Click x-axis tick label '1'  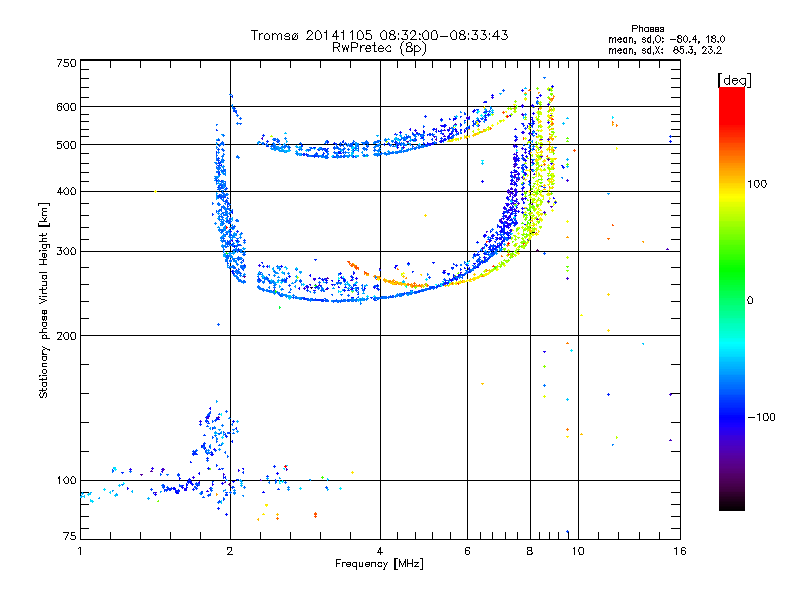pyautogui.click(x=80, y=551)
